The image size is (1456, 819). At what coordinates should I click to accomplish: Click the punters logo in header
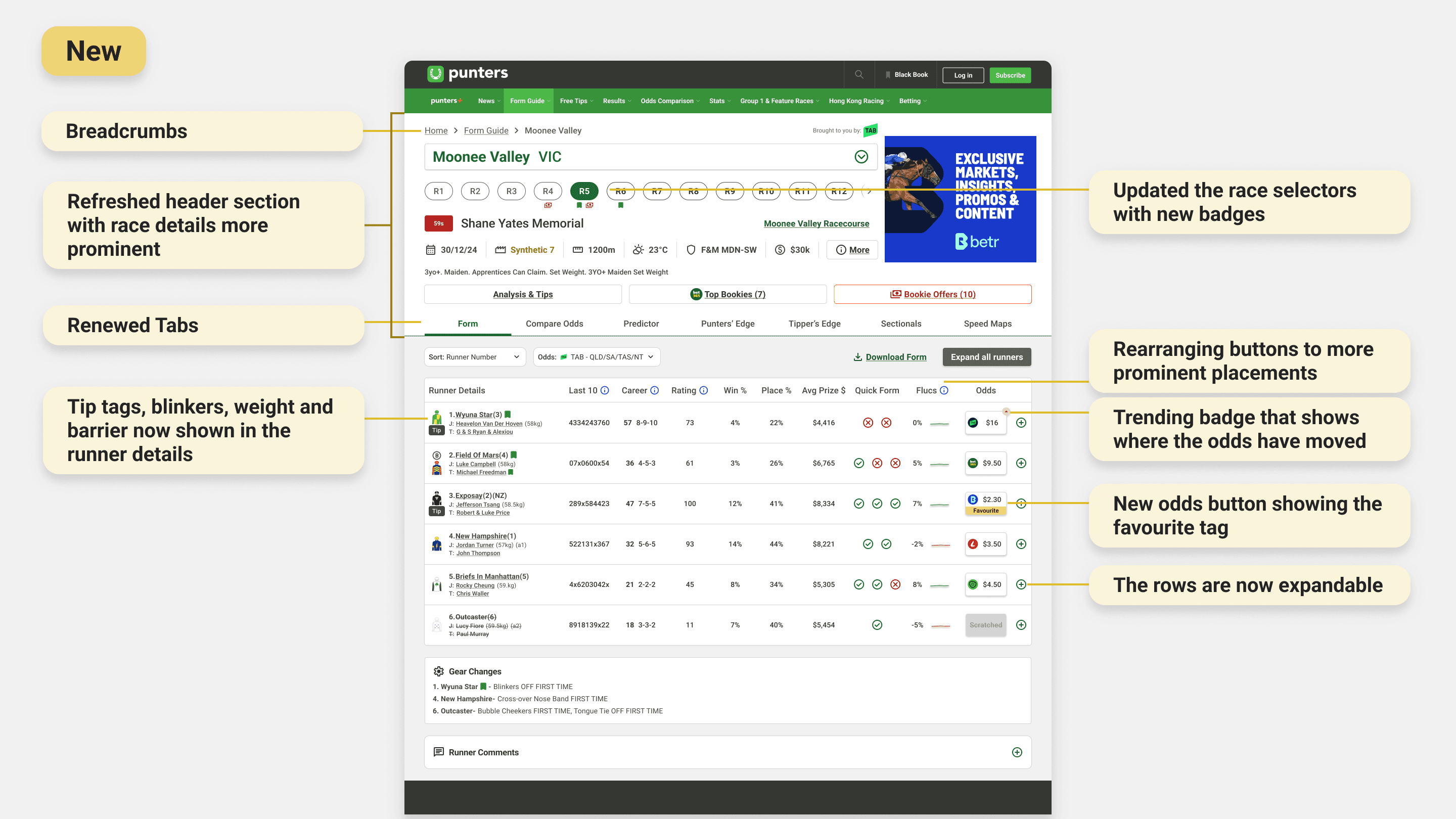coord(468,73)
